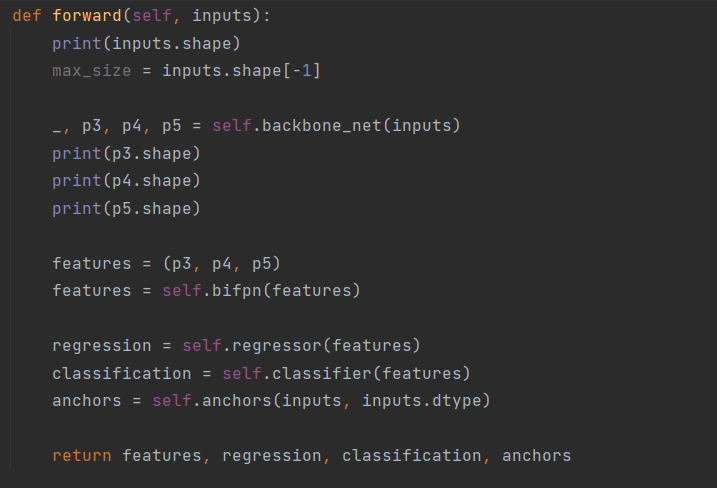
Task: Click print(p5.shape) line
Action: click(x=126, y=208)
